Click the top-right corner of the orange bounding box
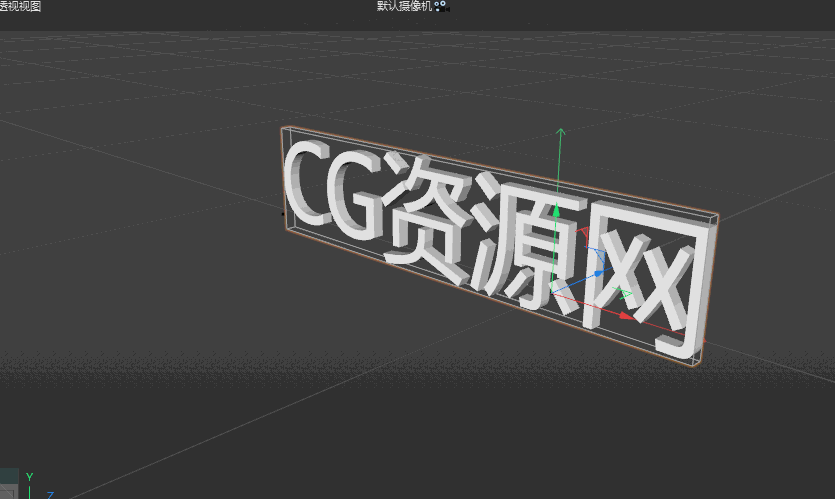Viewport: 835px width, 499px height. 716,215
